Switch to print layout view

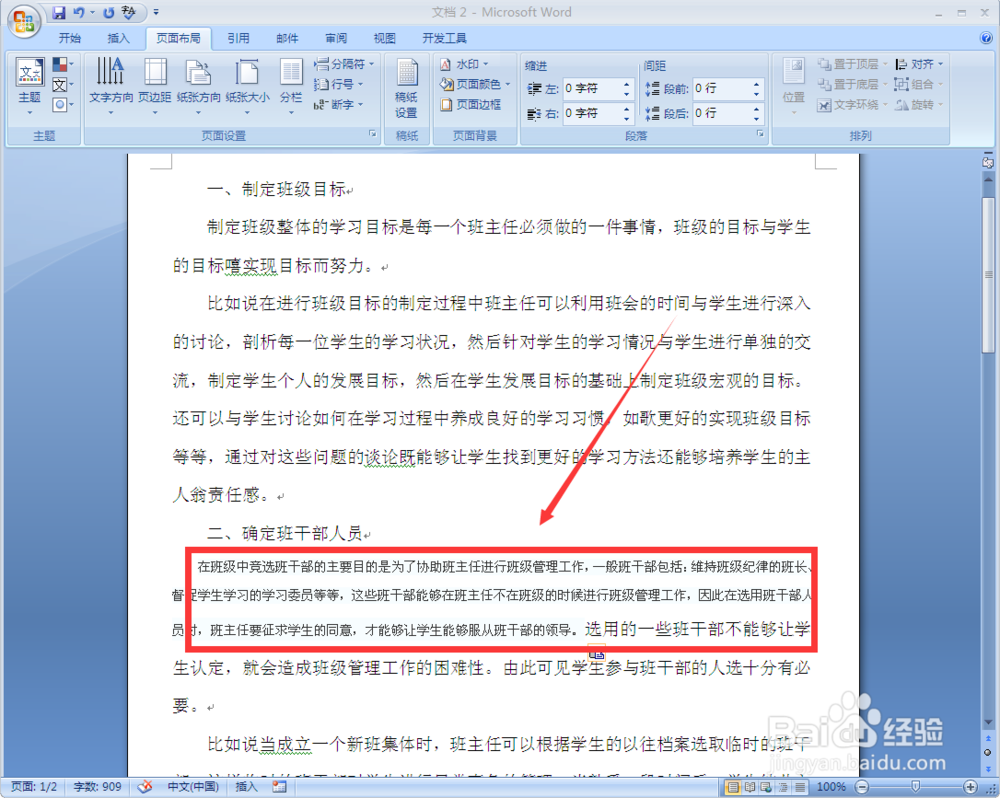(x=733, y=787)
